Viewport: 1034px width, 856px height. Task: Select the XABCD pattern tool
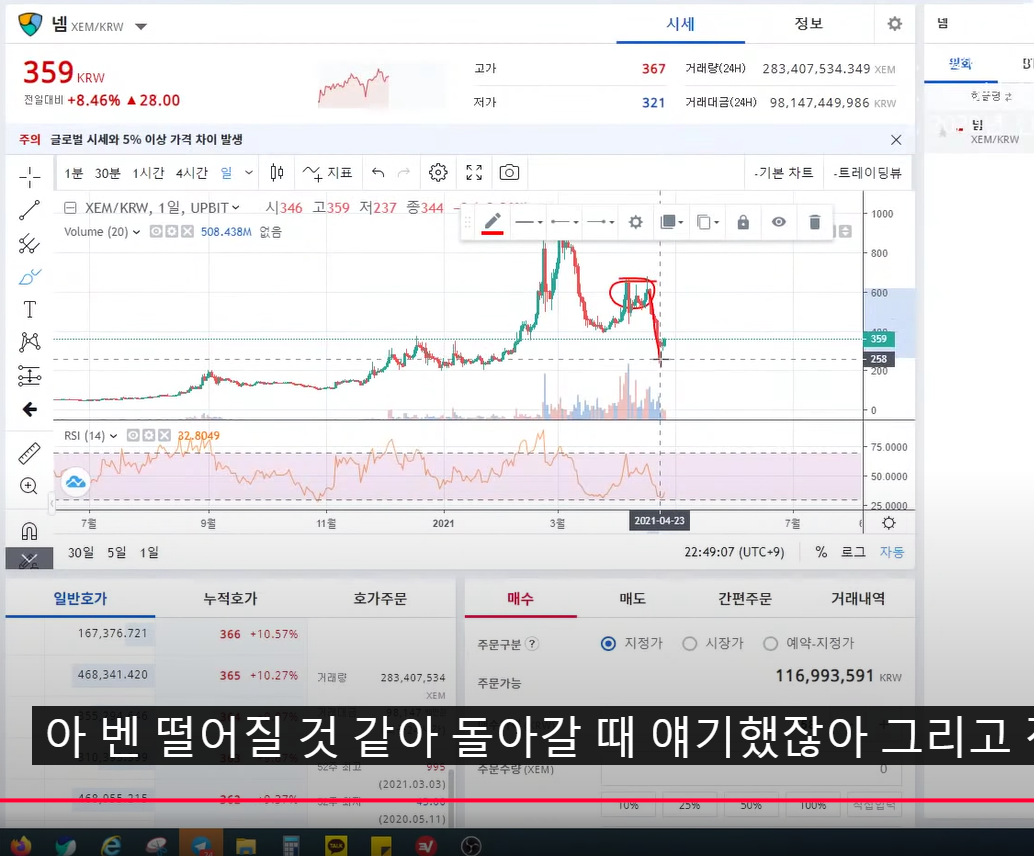point(29,342)
